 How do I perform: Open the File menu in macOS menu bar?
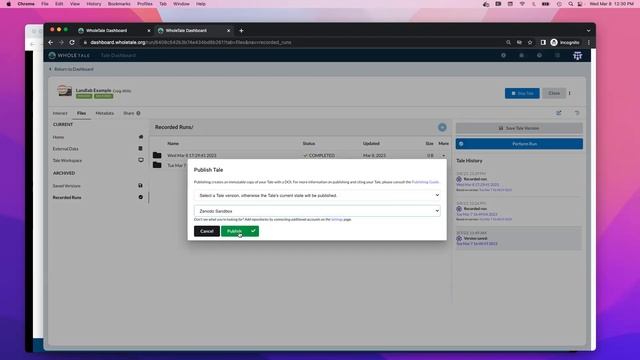tap(44, 4)
